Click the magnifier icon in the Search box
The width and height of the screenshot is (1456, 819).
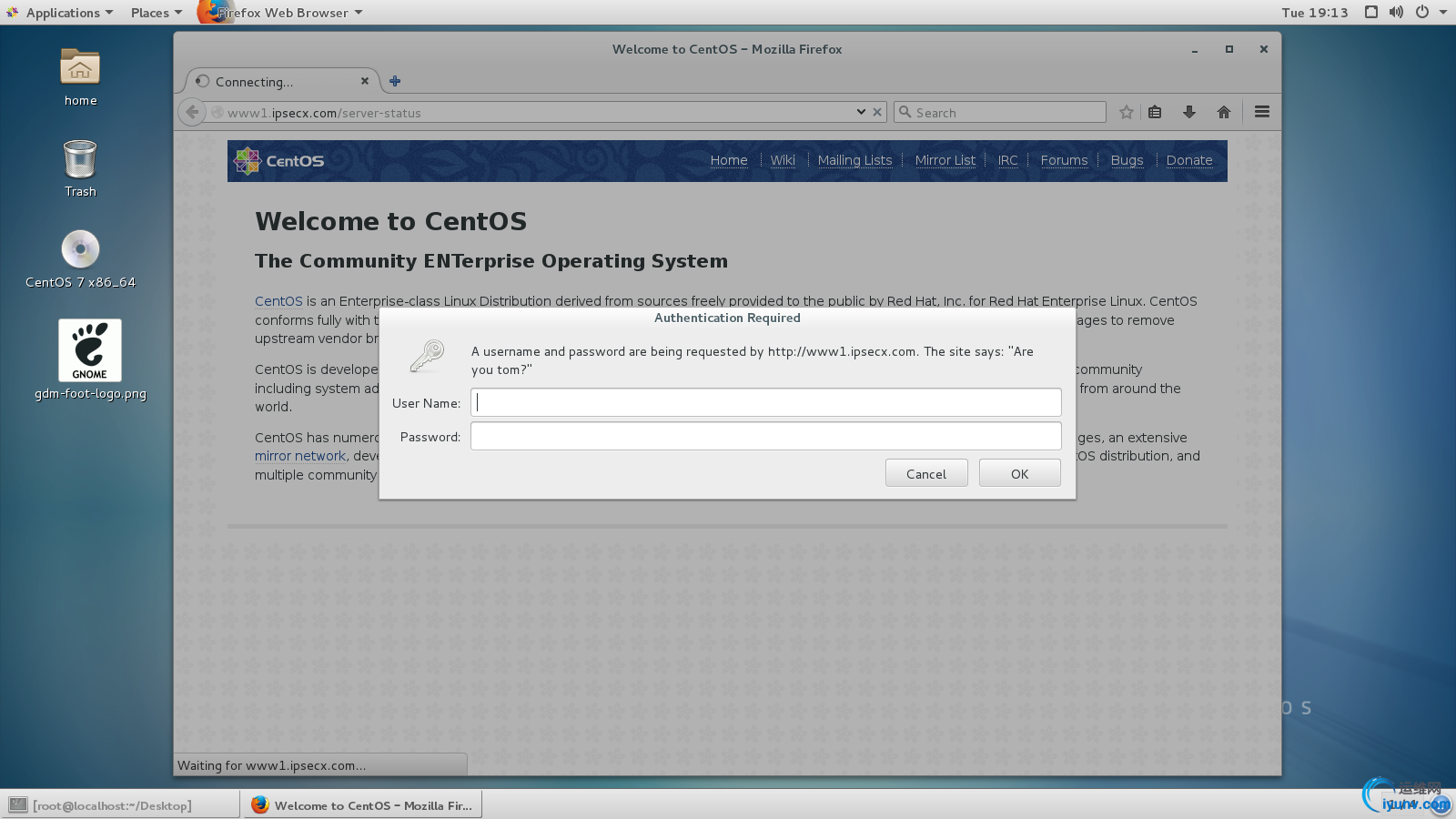[905, 112]
